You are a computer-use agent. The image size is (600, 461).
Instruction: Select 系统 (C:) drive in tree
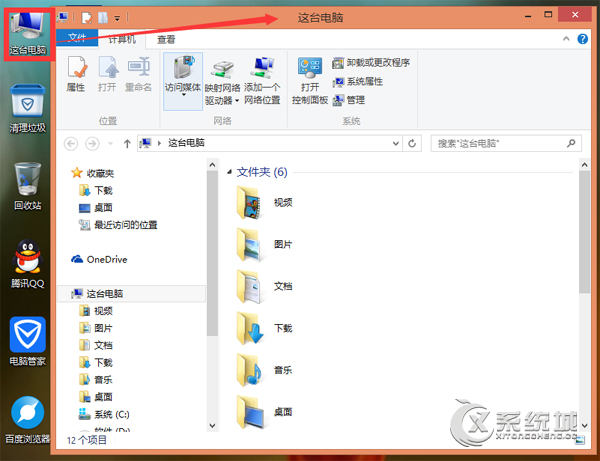[x=104, y=414]
